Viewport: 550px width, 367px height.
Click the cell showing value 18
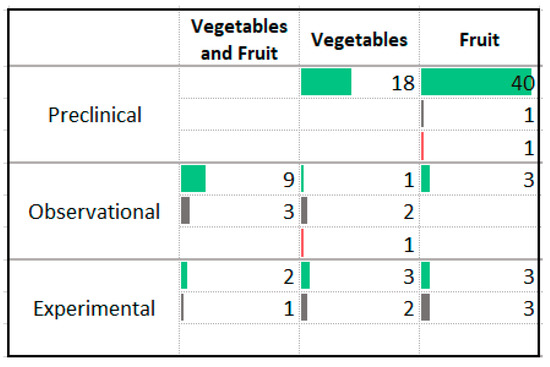click(x=359, y=82)
